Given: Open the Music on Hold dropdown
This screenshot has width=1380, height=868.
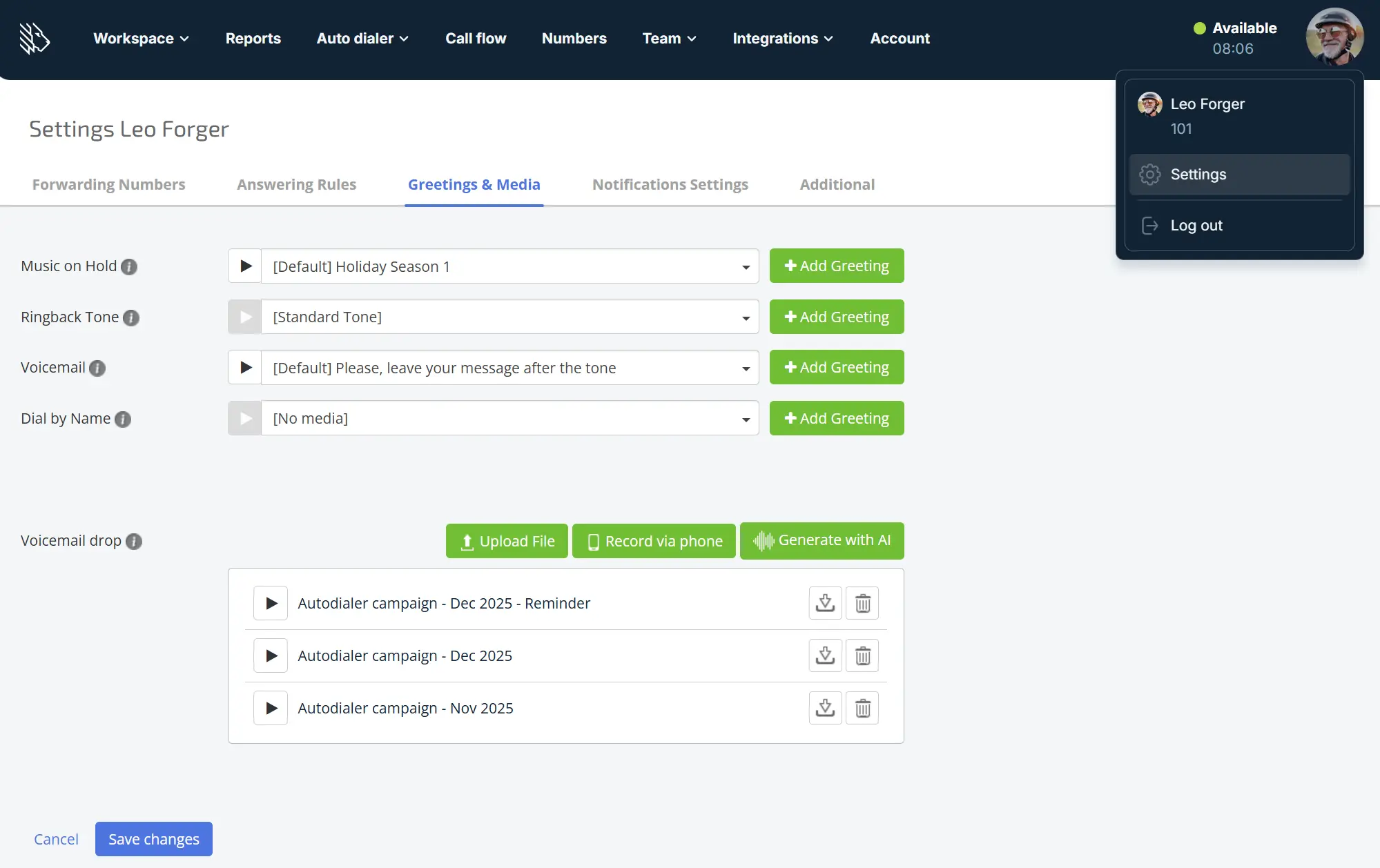Looking at the screenshot, I should click(x=509, y=266).
